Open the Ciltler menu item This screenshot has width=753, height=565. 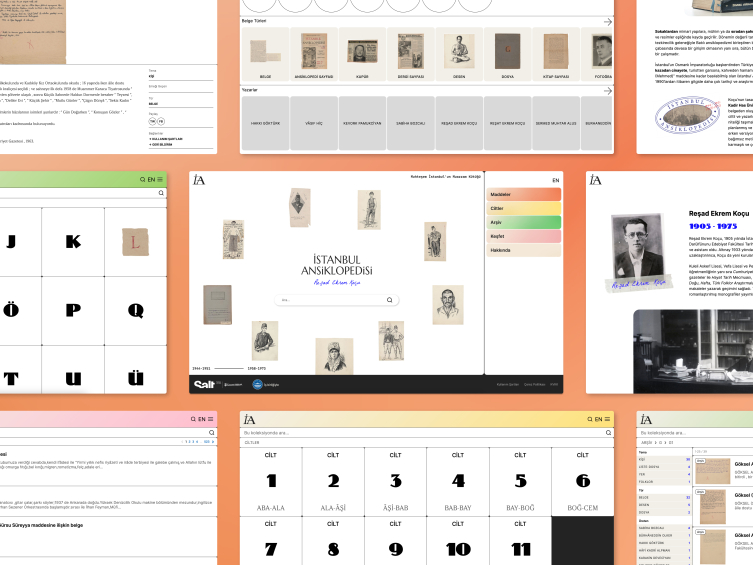[523, 208]
